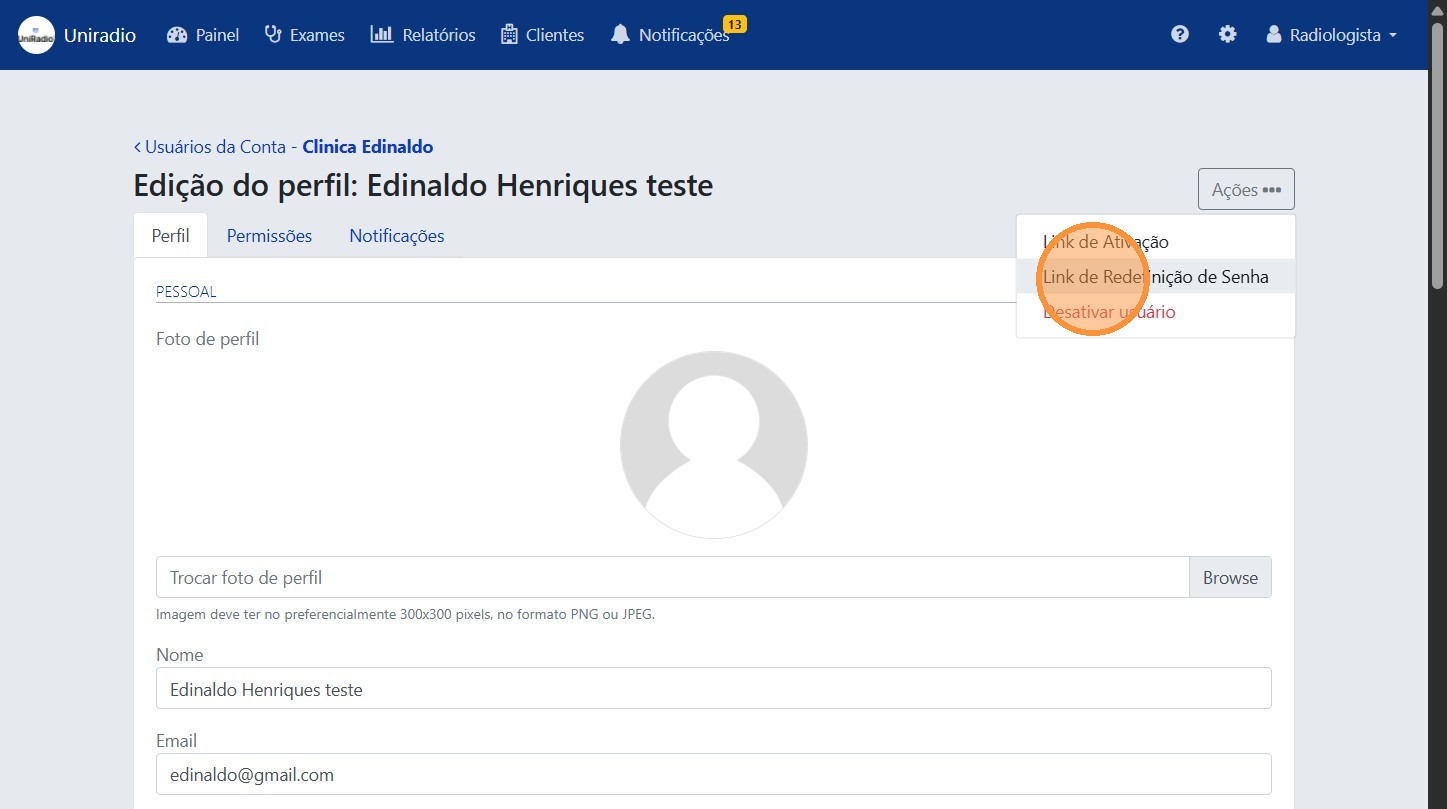1447x809 pixels.
Task: Switch to the Permissões tab
Action: coord(269,236)
